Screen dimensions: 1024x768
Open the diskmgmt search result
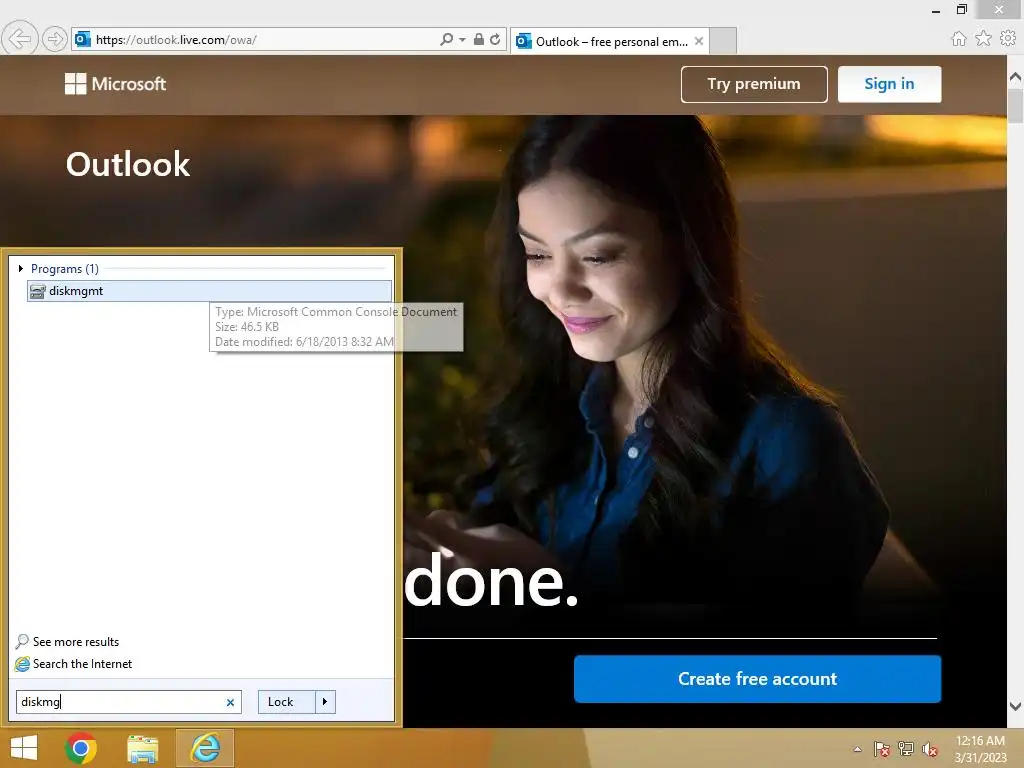pyautogui.click(x=210, y=291)
